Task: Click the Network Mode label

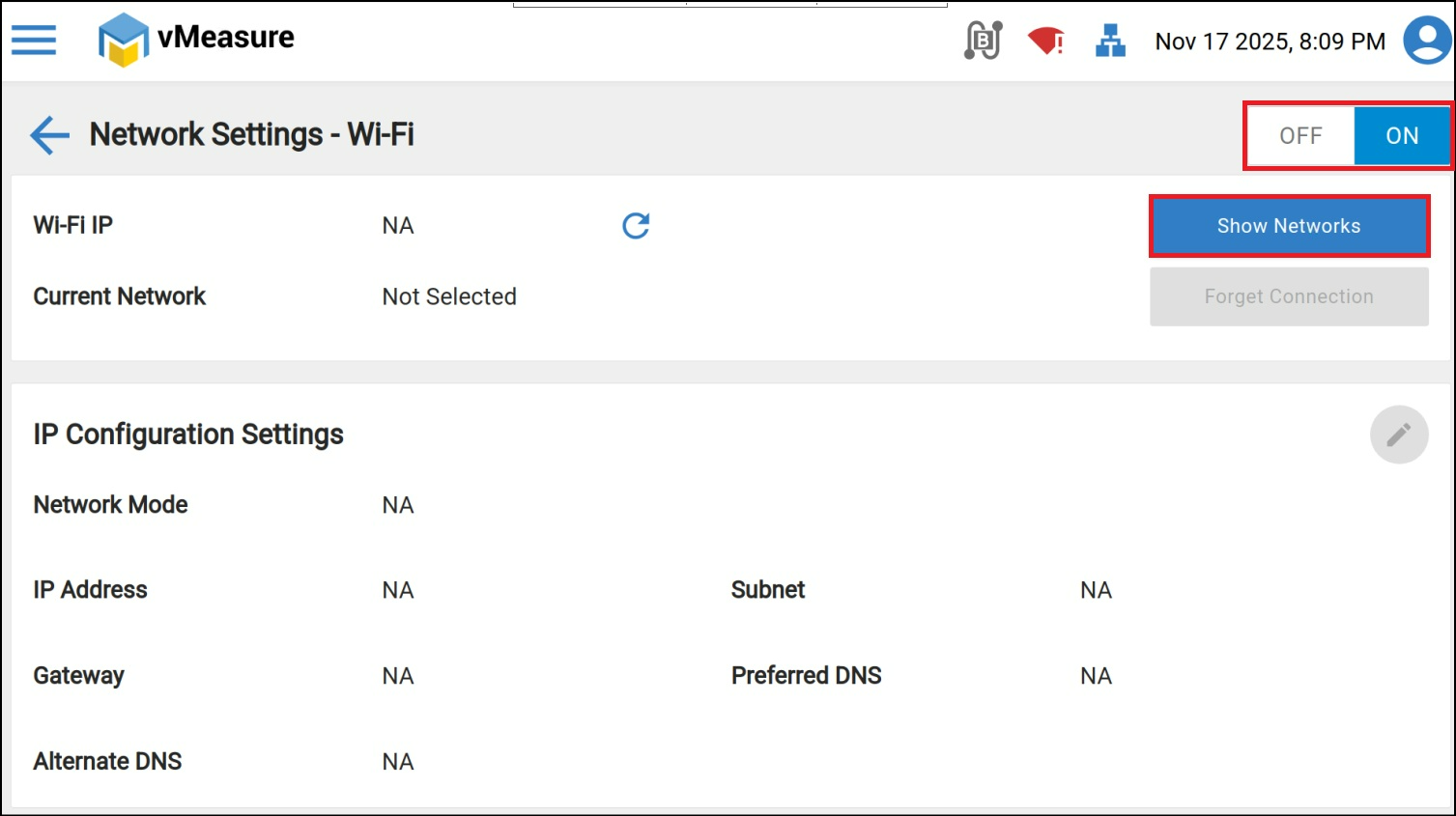Action: click(x=110, y=505)
